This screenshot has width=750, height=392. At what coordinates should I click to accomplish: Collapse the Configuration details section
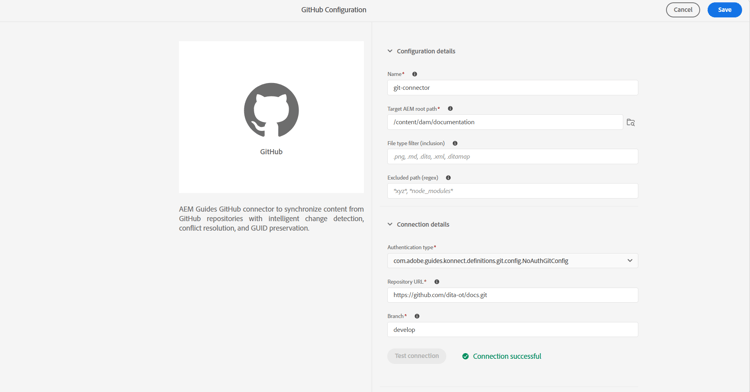(390, 51)
